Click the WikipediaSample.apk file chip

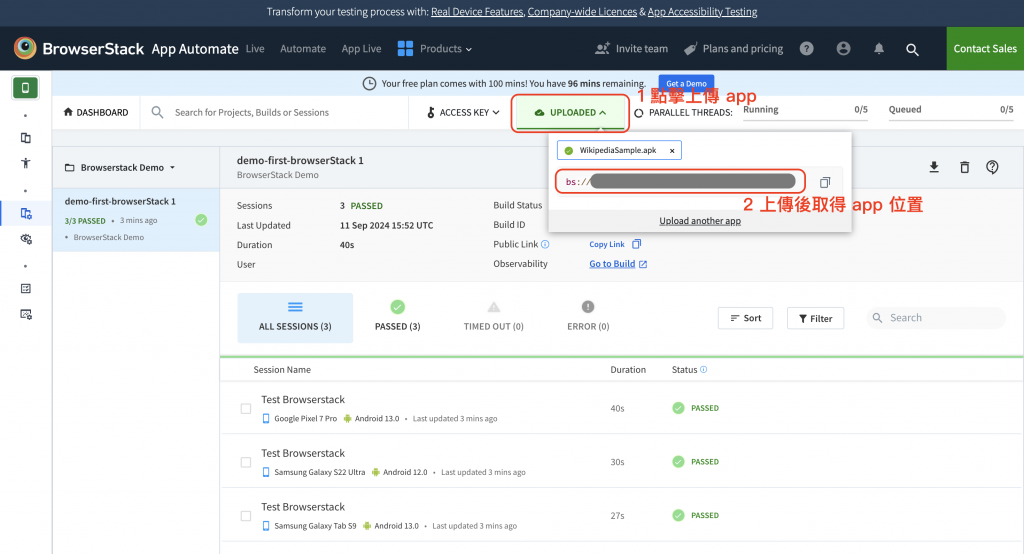click(618, 150)
